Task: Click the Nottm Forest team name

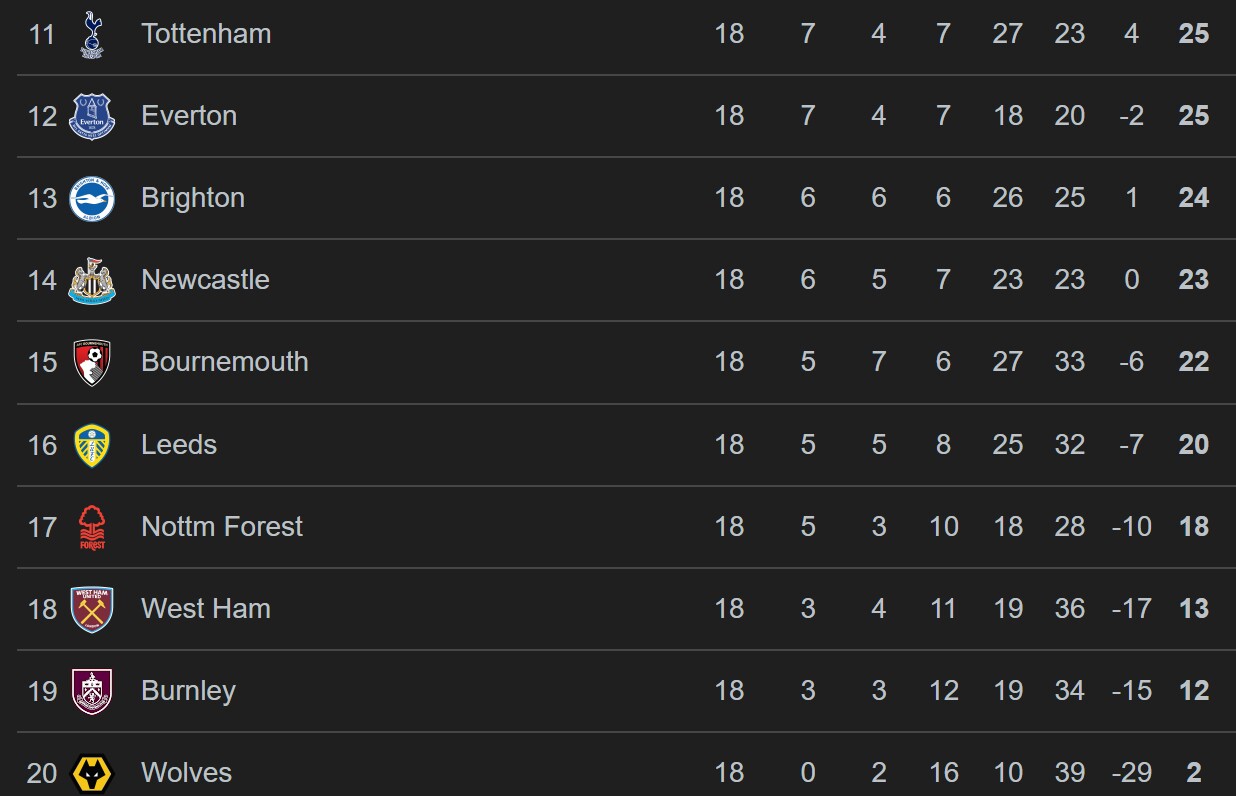Action: [x=222, y=527]
